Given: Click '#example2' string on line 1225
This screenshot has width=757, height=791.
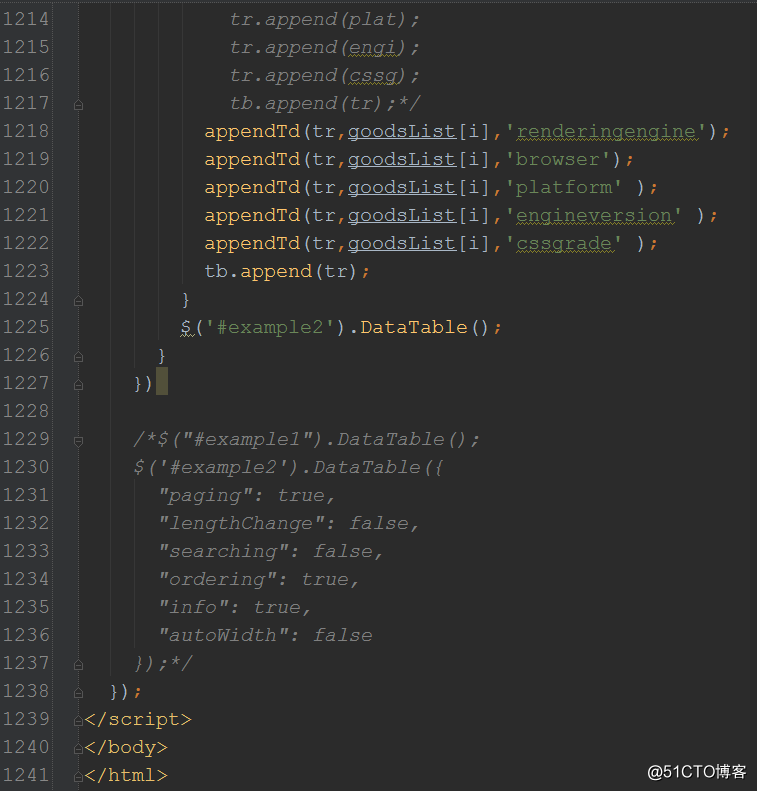Looking at the screenshot, I should click(270, 327).
